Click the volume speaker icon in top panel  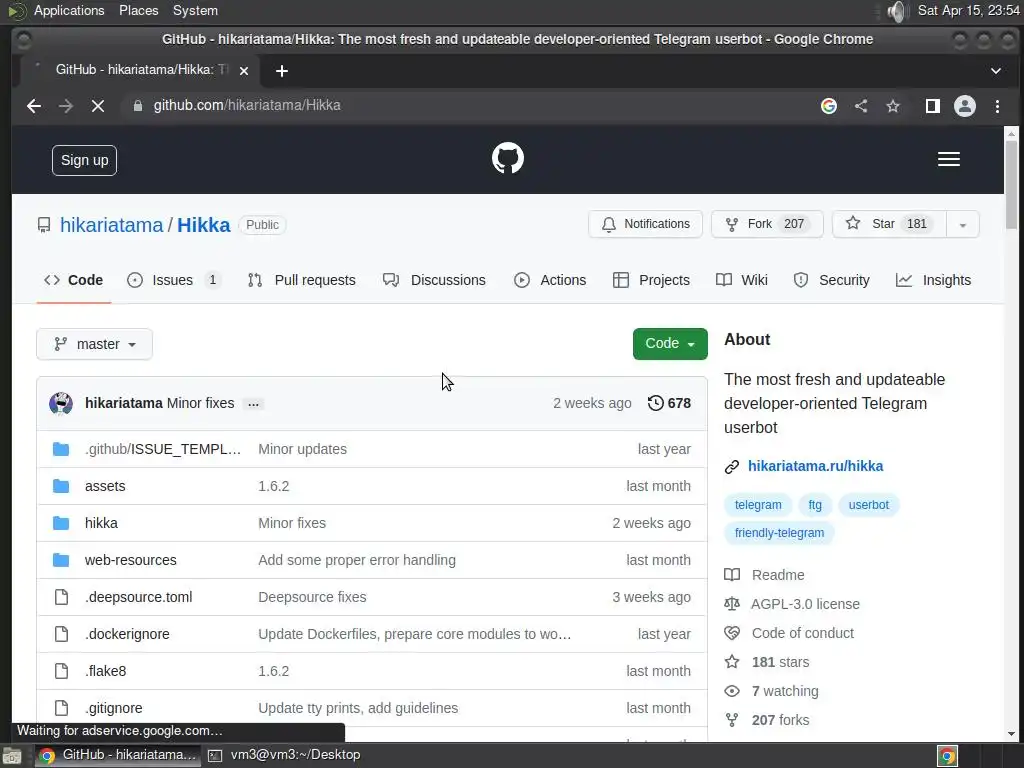click(899, 11)
